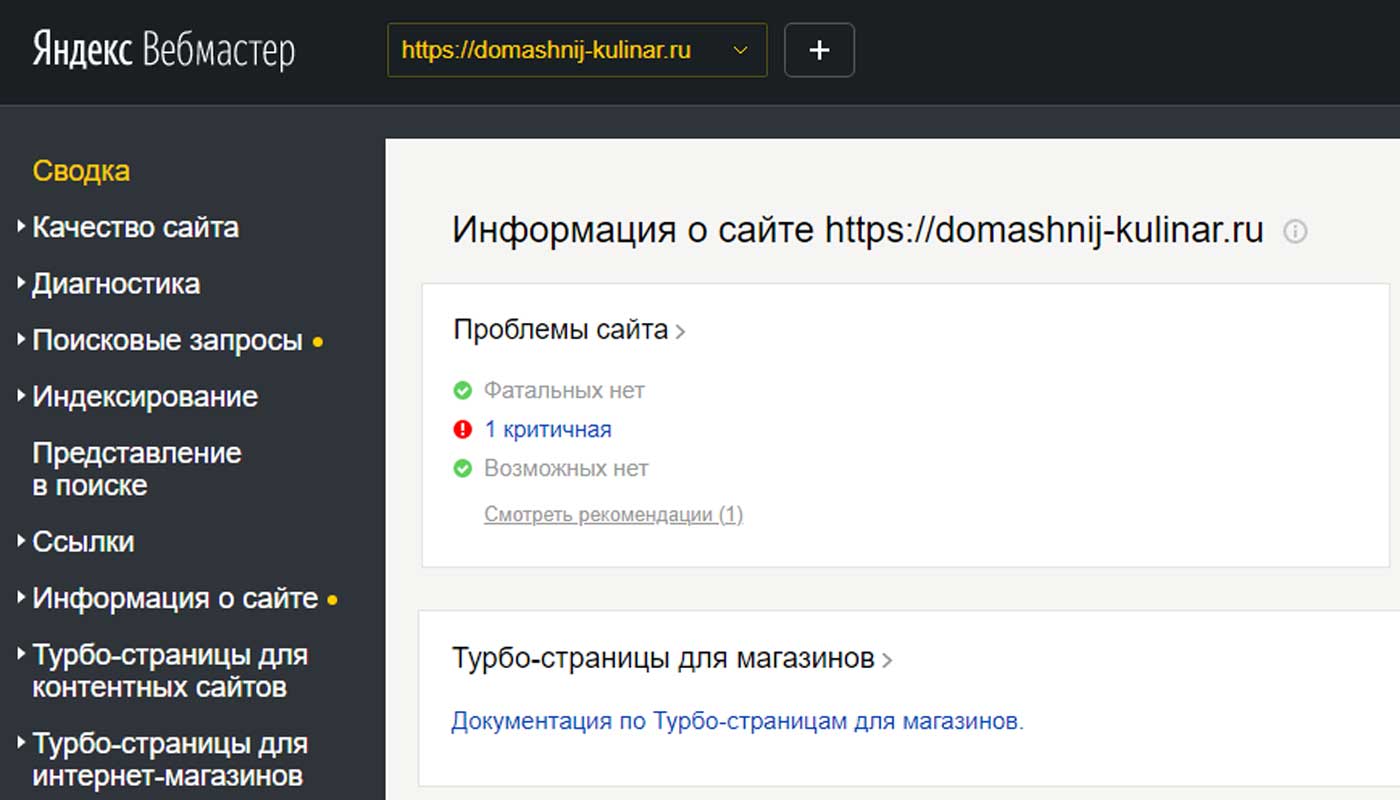Open the Проблемы сайта heading link
This screenshot has height=800, width=1400.
coord(560,330)
